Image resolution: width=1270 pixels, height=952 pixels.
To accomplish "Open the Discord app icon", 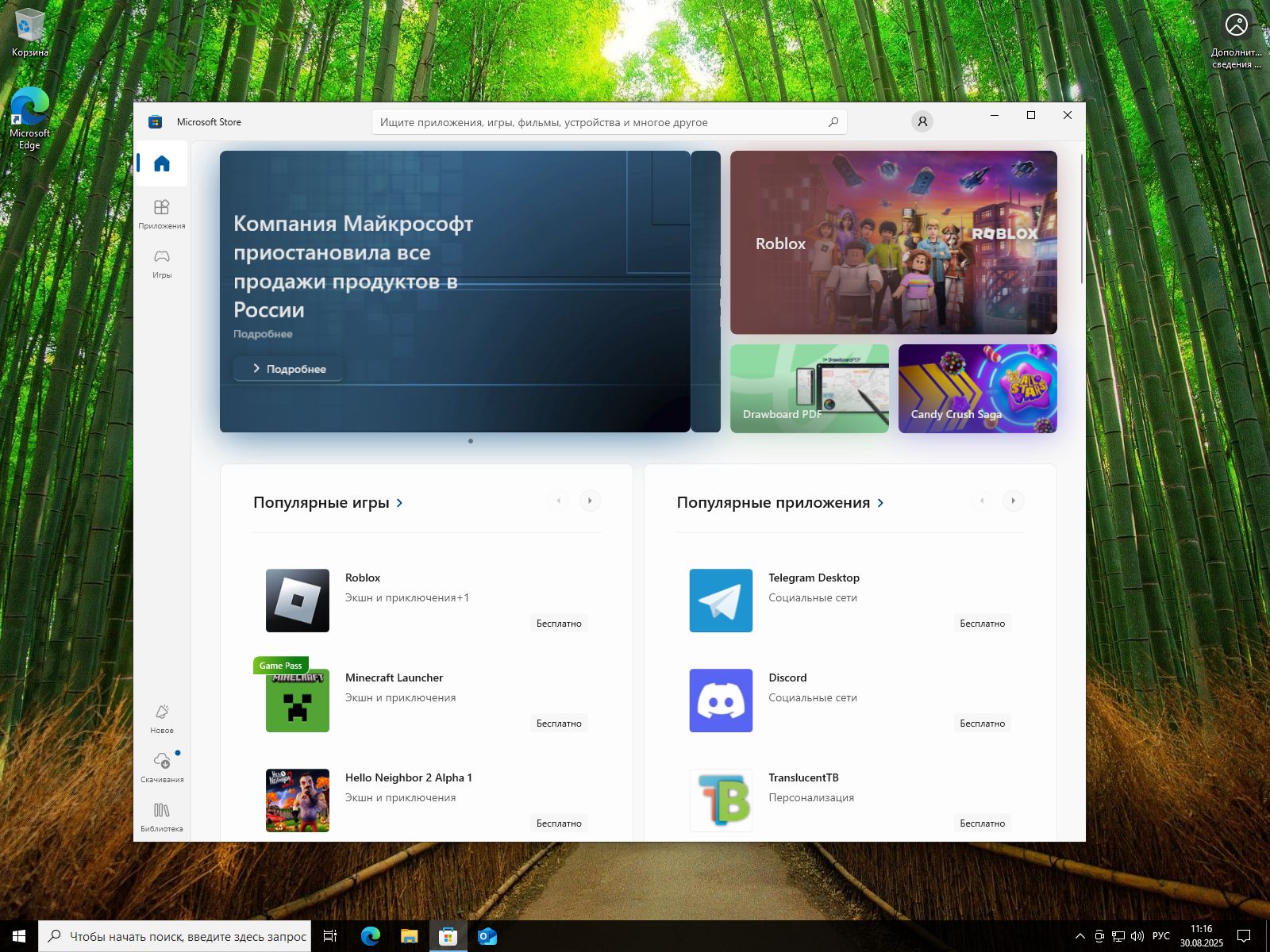I will (721, 701).
